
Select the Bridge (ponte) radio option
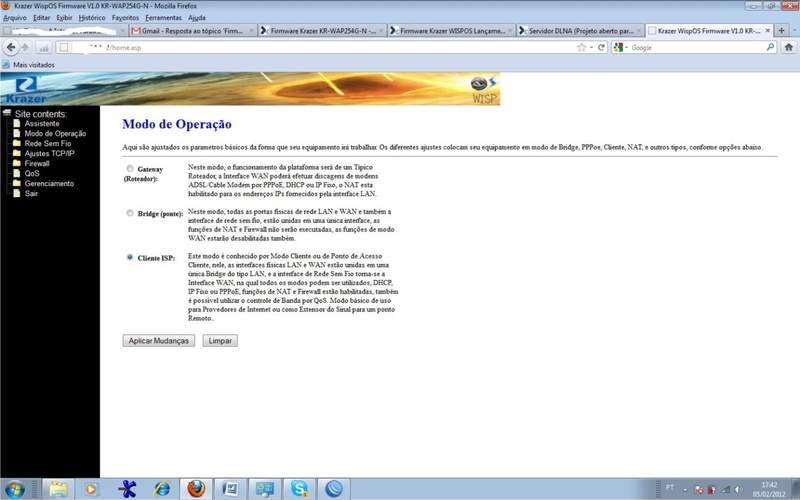(130, 213)
